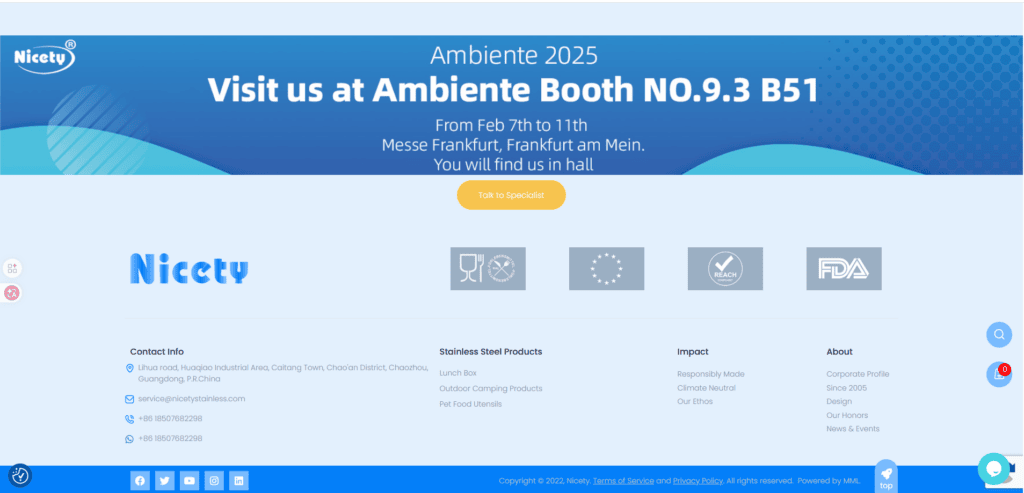Image resolution: width=1024 pixels, height=493 pixels.
Task: Open the Since 2005 link
Action: click(846, 388)
